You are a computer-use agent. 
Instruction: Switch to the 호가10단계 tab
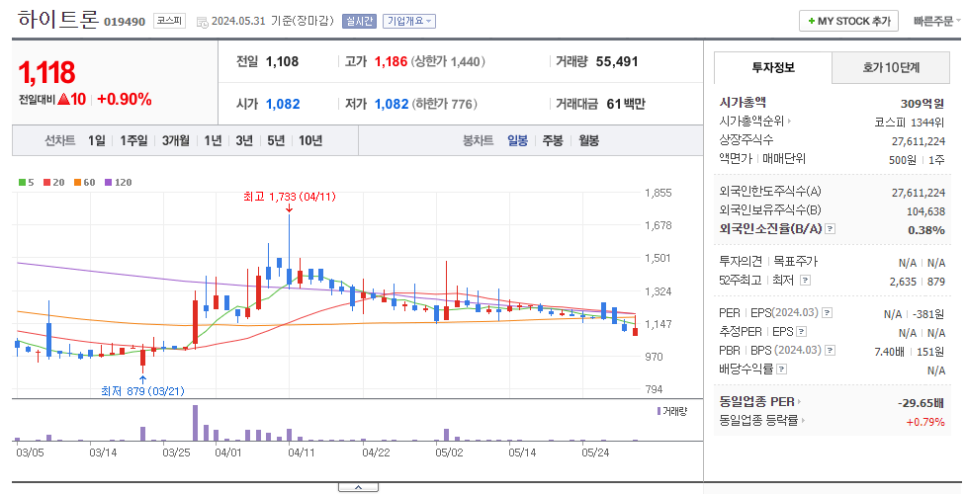point(890,68)
